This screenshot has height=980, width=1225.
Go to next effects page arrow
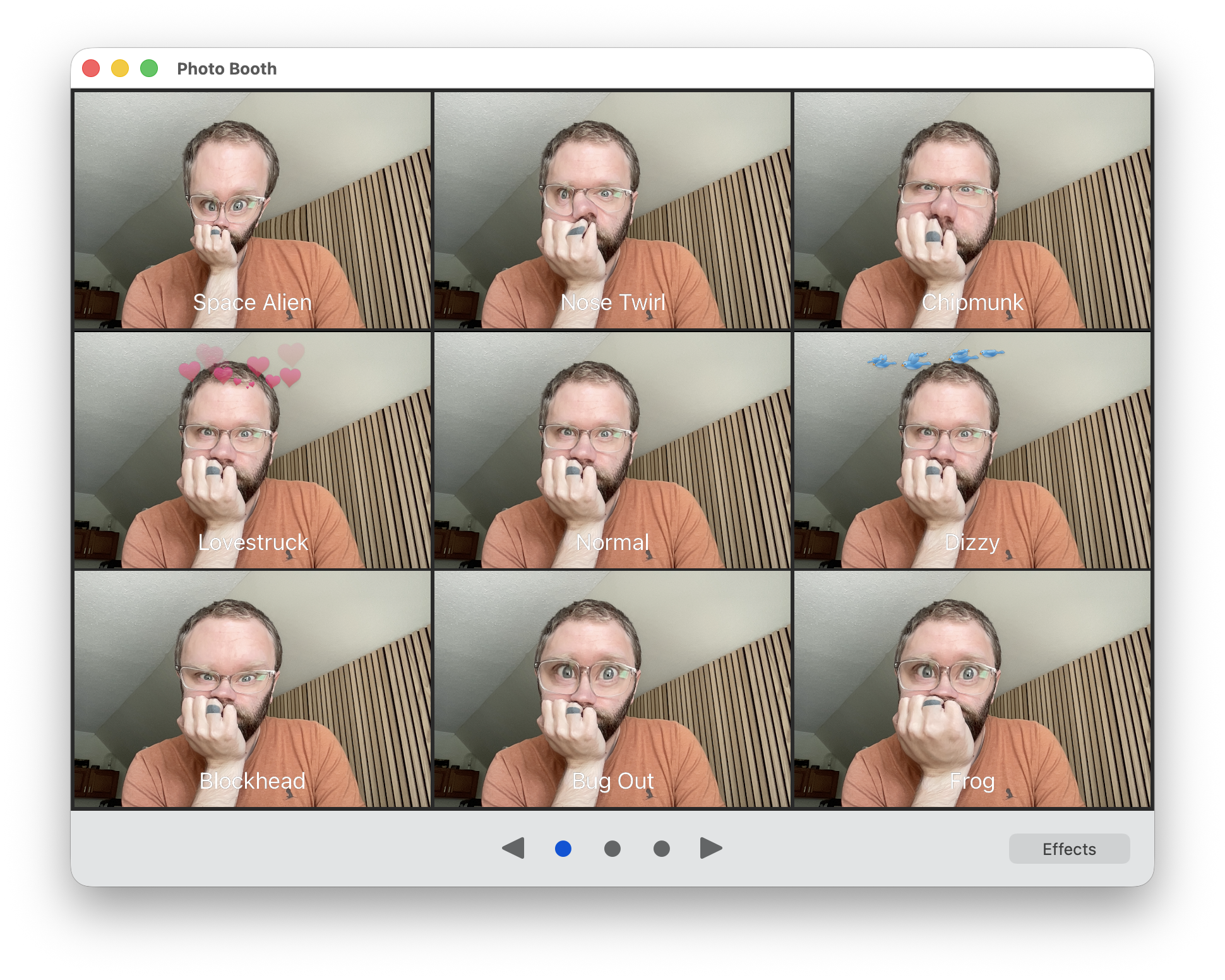point(711,848)
